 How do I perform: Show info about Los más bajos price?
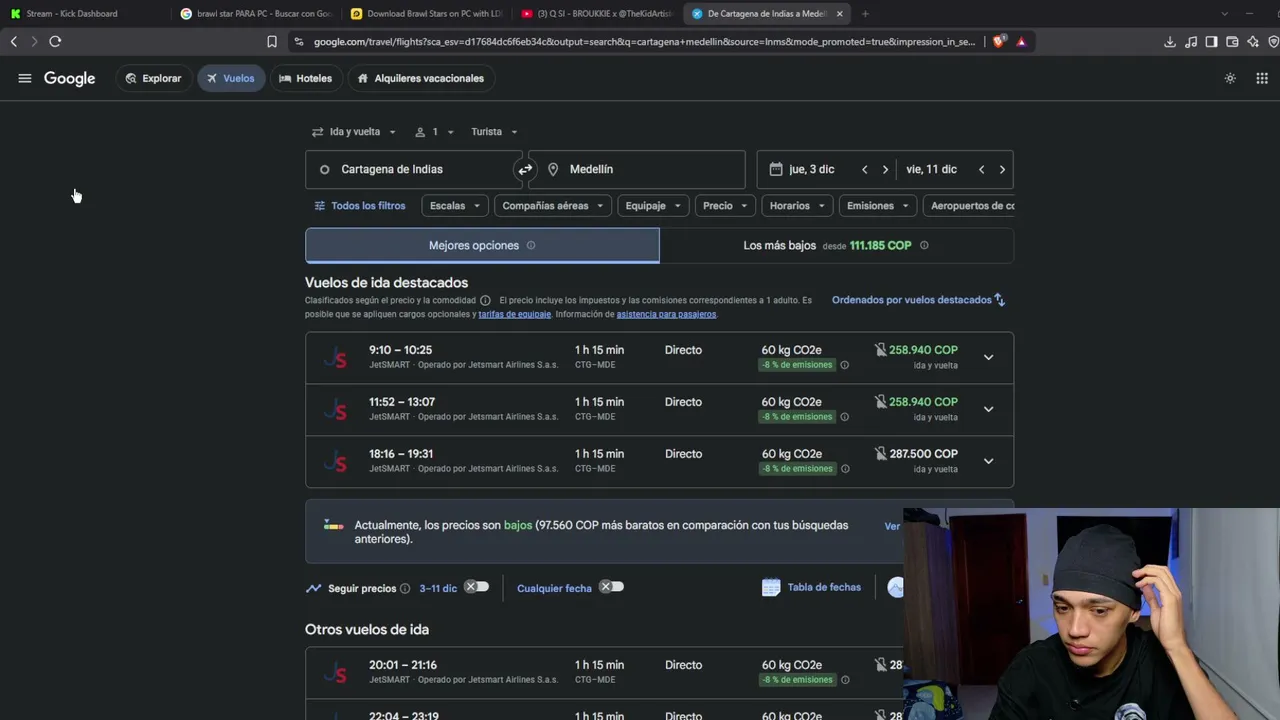[x=924, y=245]
